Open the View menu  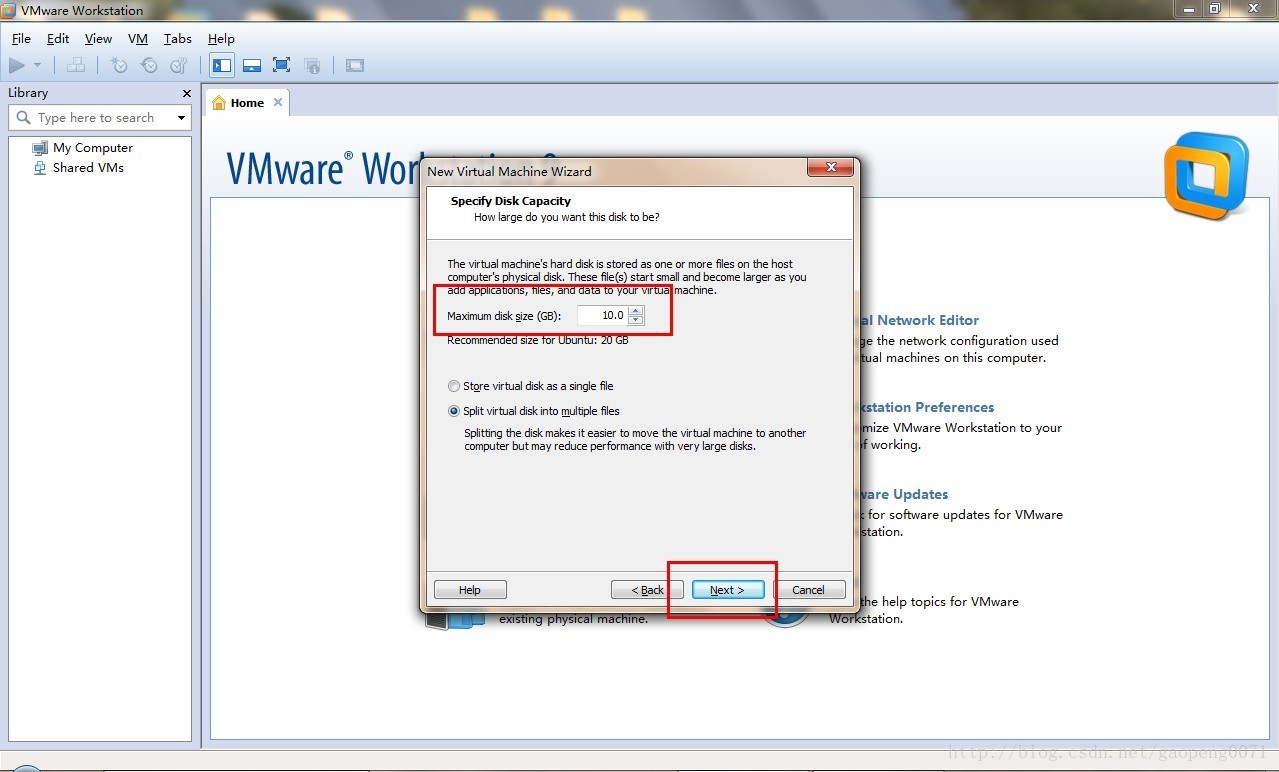click(x=98, y=38)
